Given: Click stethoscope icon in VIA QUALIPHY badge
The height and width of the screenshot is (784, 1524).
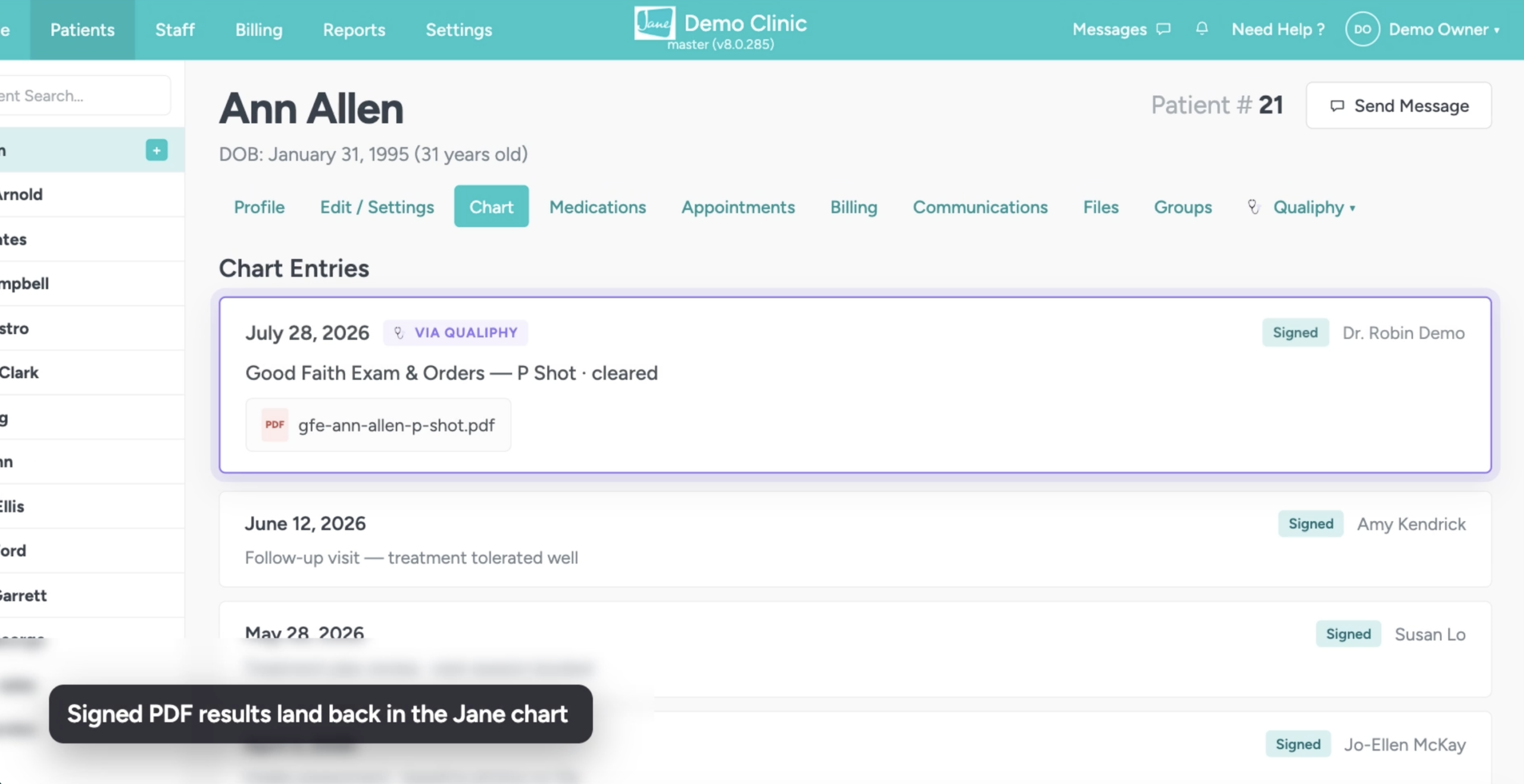Looking at the screenshot, I should click(399, 333).
